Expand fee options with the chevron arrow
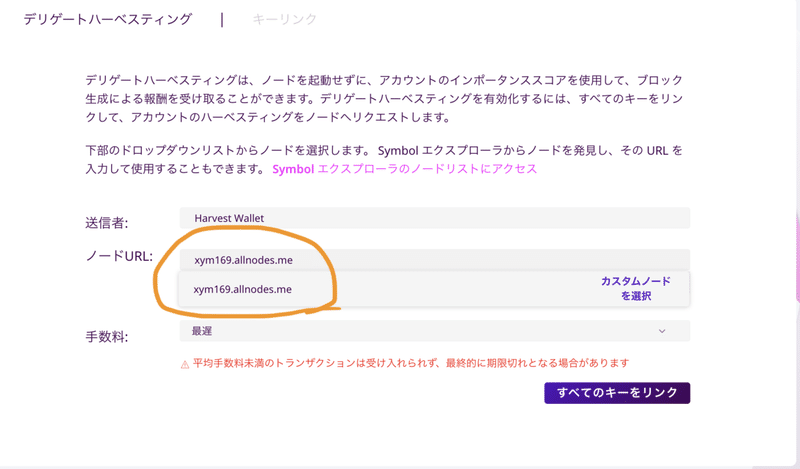The image size is (800, 469). coord(662,331)
